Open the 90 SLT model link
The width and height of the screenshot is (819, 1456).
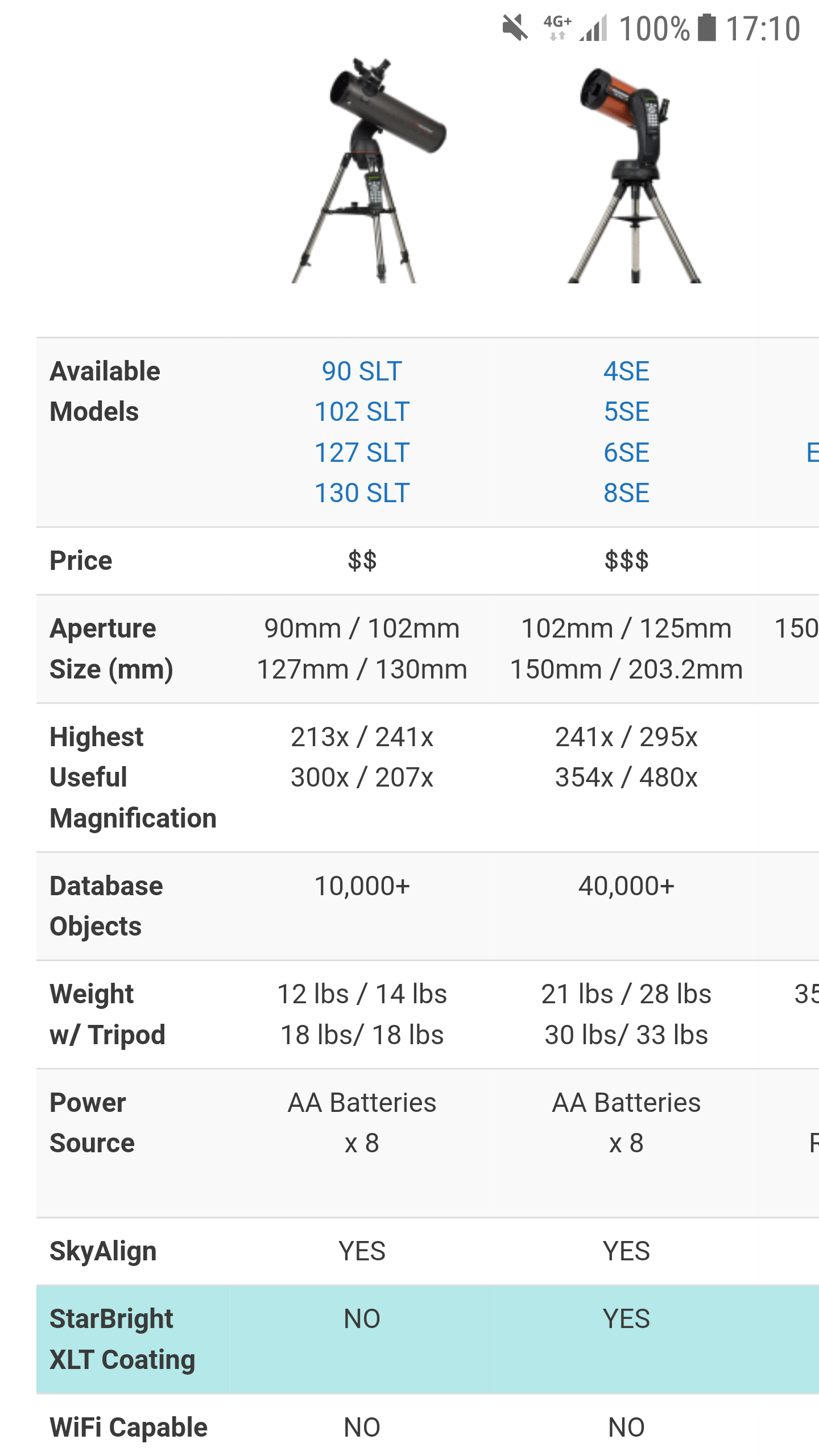pyautogui.click(x=362, y=371)
